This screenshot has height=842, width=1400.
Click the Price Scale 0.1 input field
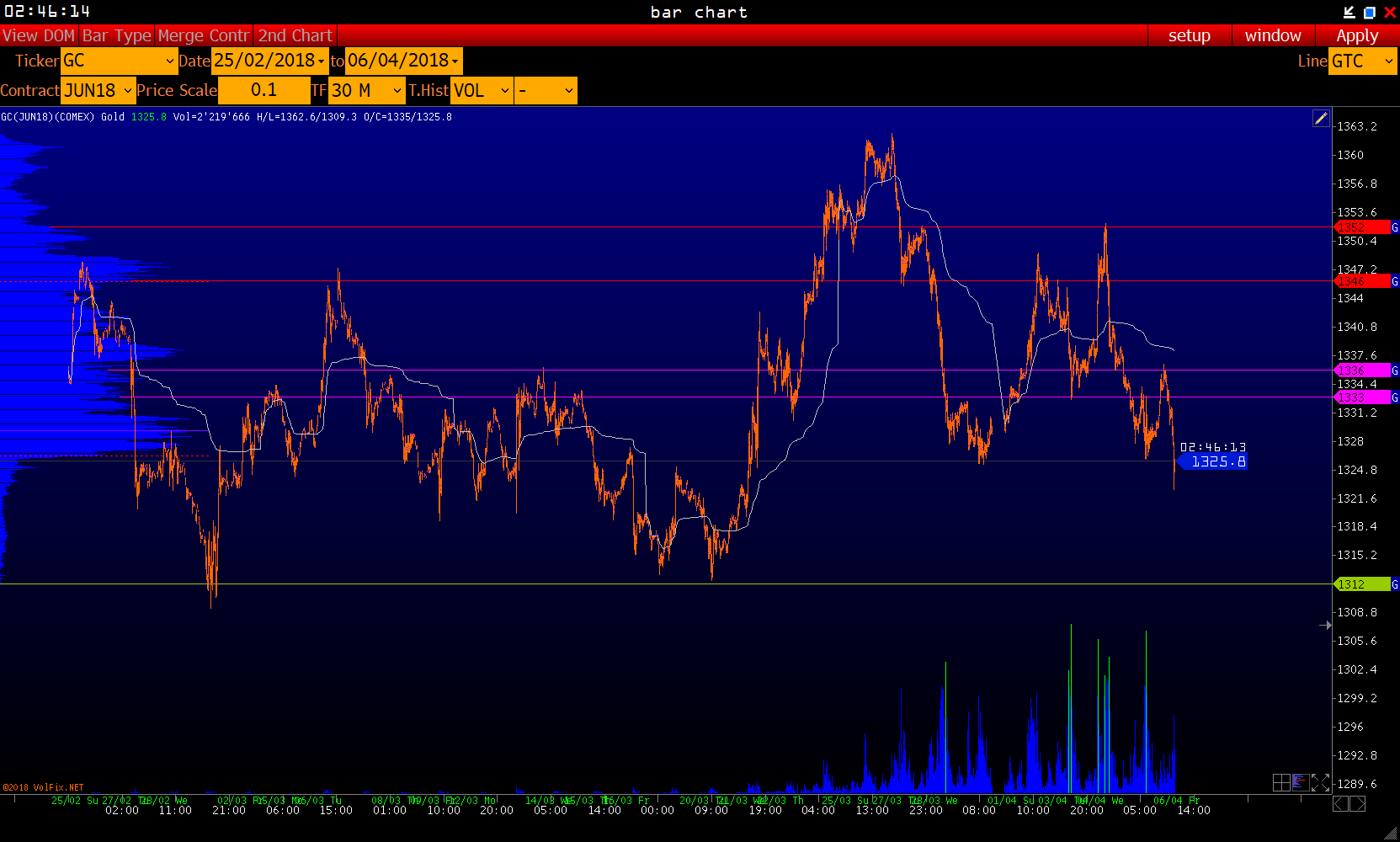pos(263,91)
